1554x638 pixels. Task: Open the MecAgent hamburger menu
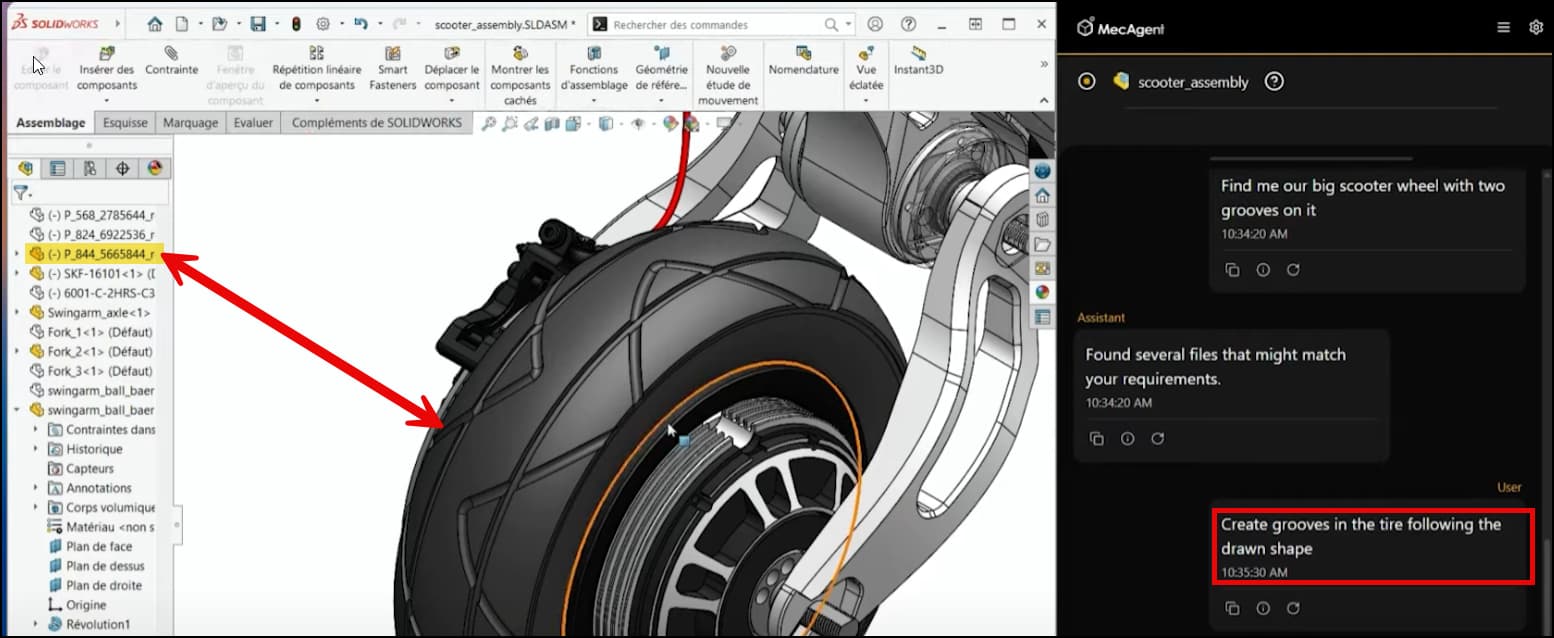pyautogui.click(x=1504, y=28)
